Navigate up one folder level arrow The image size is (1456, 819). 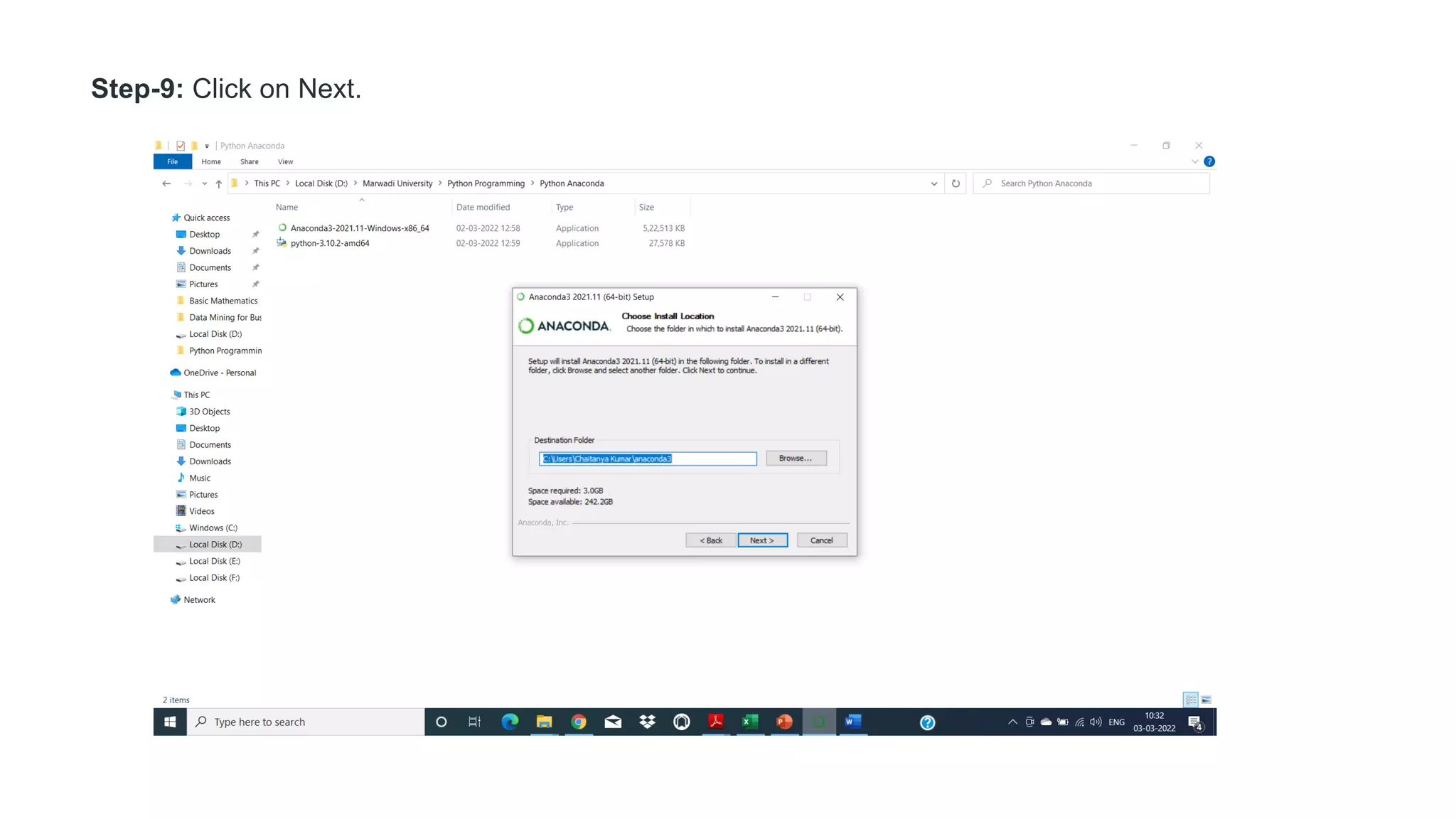pyautogui.click(x=218, y=183)
